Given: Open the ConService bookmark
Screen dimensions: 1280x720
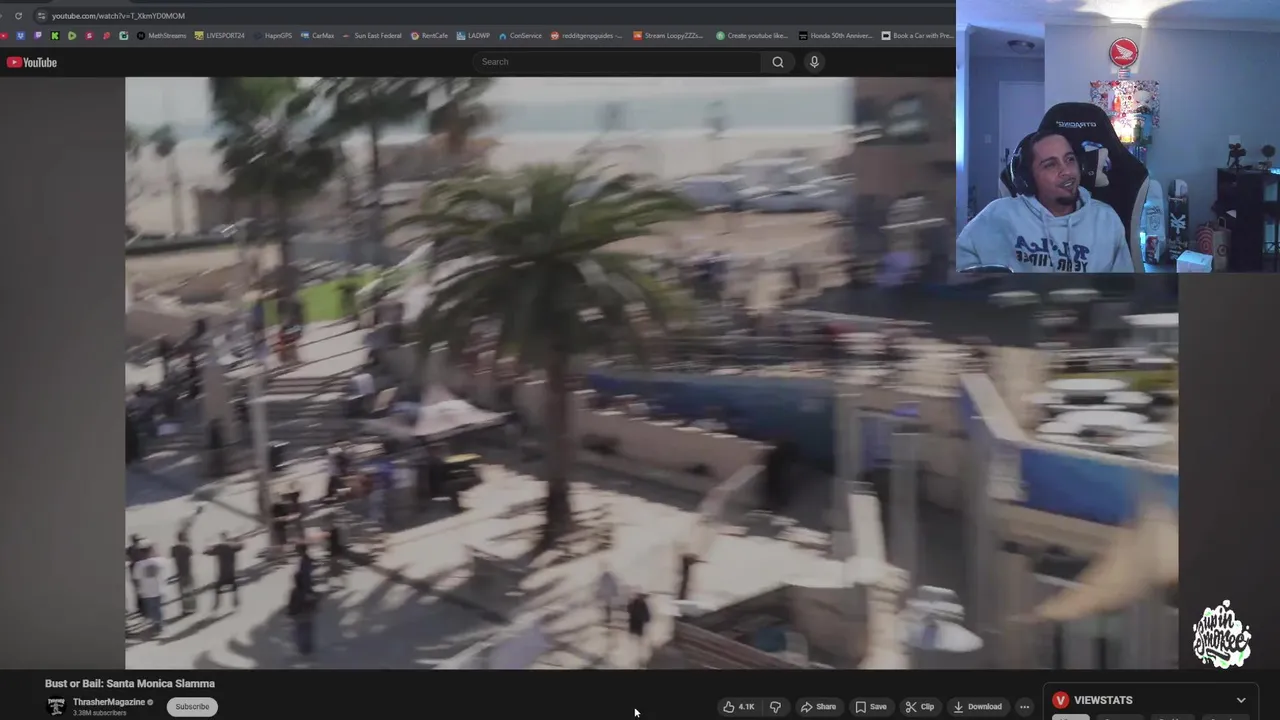Looking at the screenshot, I should click(x=520, y=36).
